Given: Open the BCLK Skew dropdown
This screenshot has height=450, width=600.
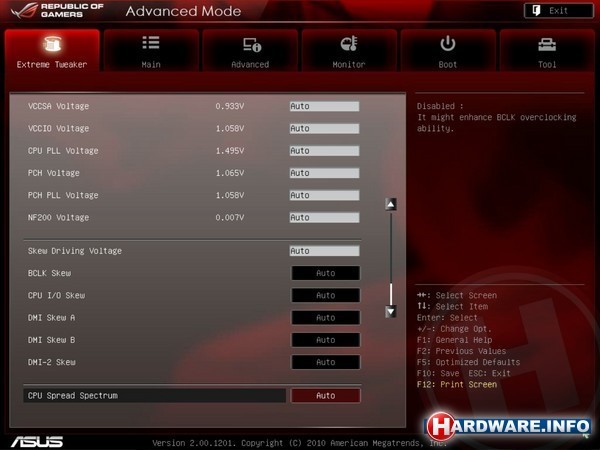Looking at the screenshot, I should [x=325, y=273].
